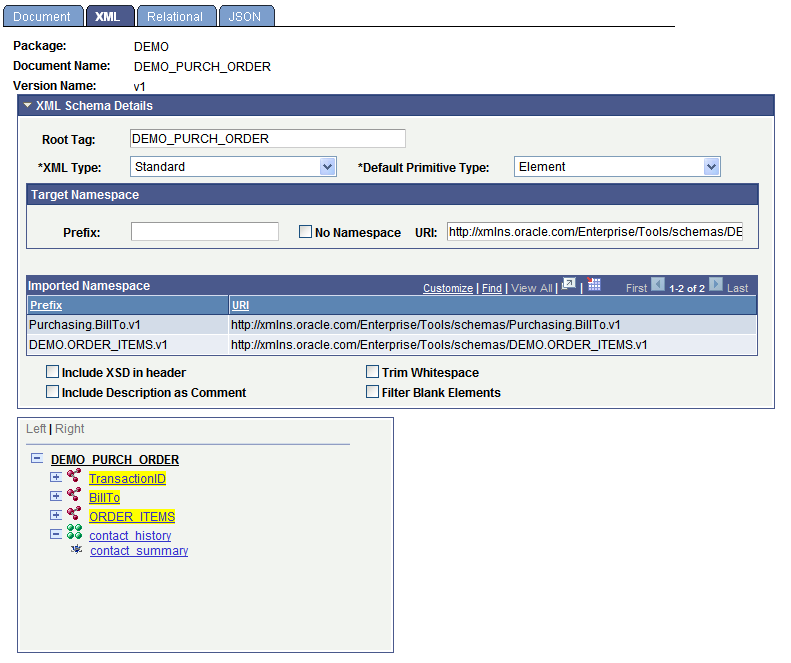Click the Find link in grid header

coord(491,288)
